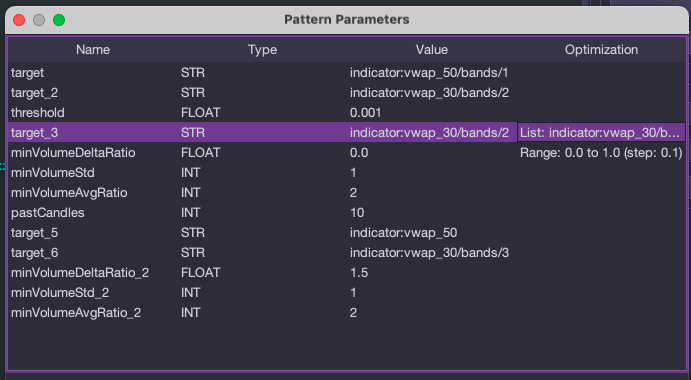Click target_3 value indicator:vwap_30/bands/2
The image size is (691, 380).
pyautogui.click(x=429, y=132)
